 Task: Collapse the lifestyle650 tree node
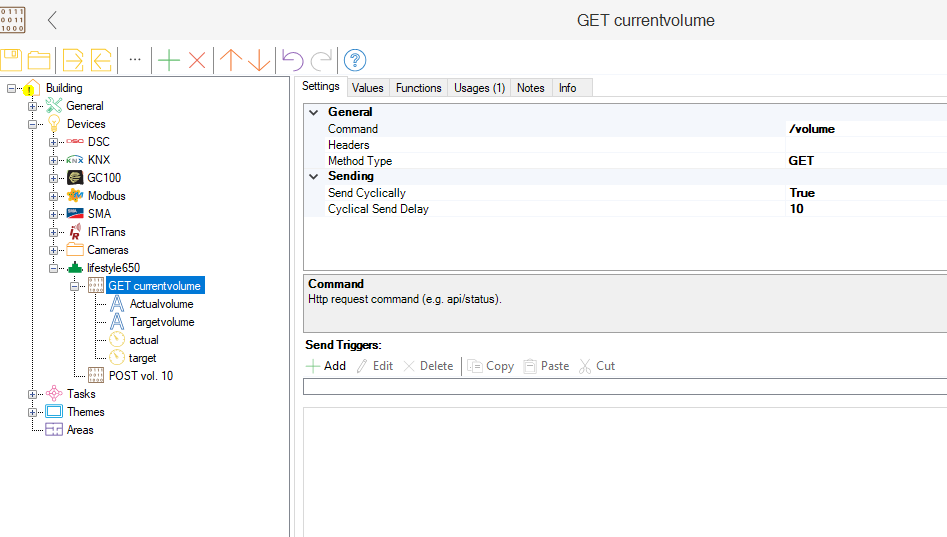[54, 268]
